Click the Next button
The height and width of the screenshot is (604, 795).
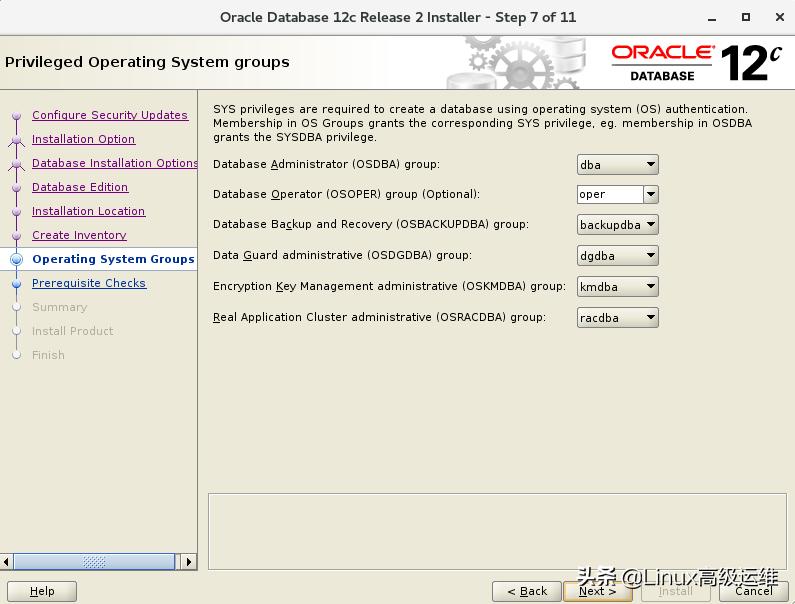(x=598, y=591)
